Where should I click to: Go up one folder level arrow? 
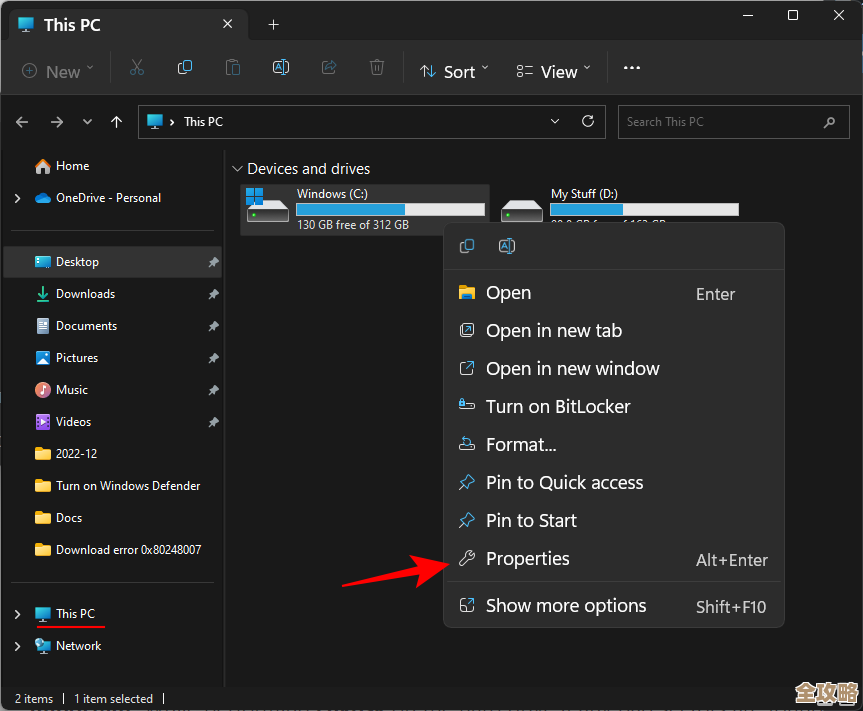pyautogui.click(x=117, y=122)
